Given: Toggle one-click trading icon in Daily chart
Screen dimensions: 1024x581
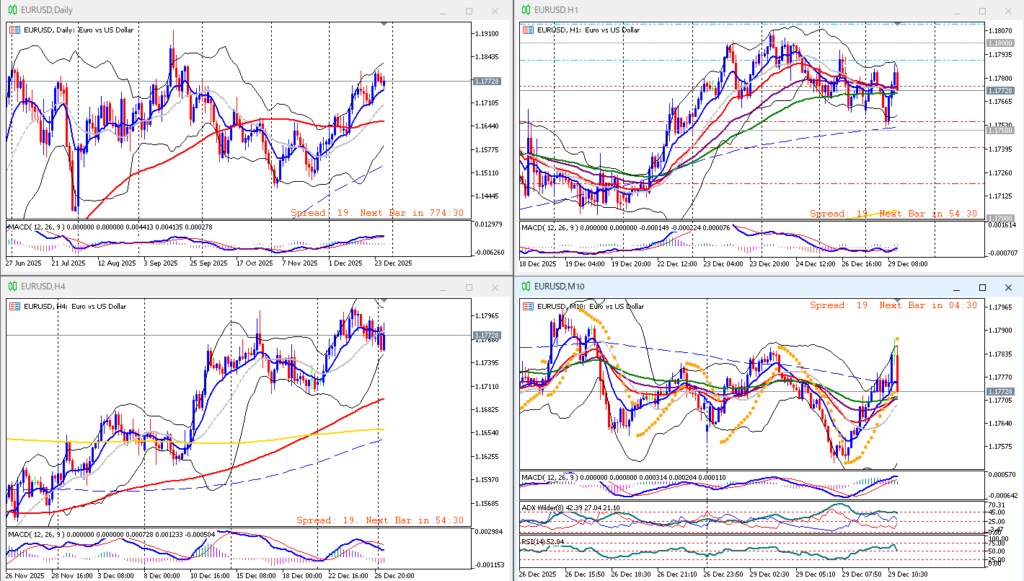Looking at the screenshot, I should point(14,30).
